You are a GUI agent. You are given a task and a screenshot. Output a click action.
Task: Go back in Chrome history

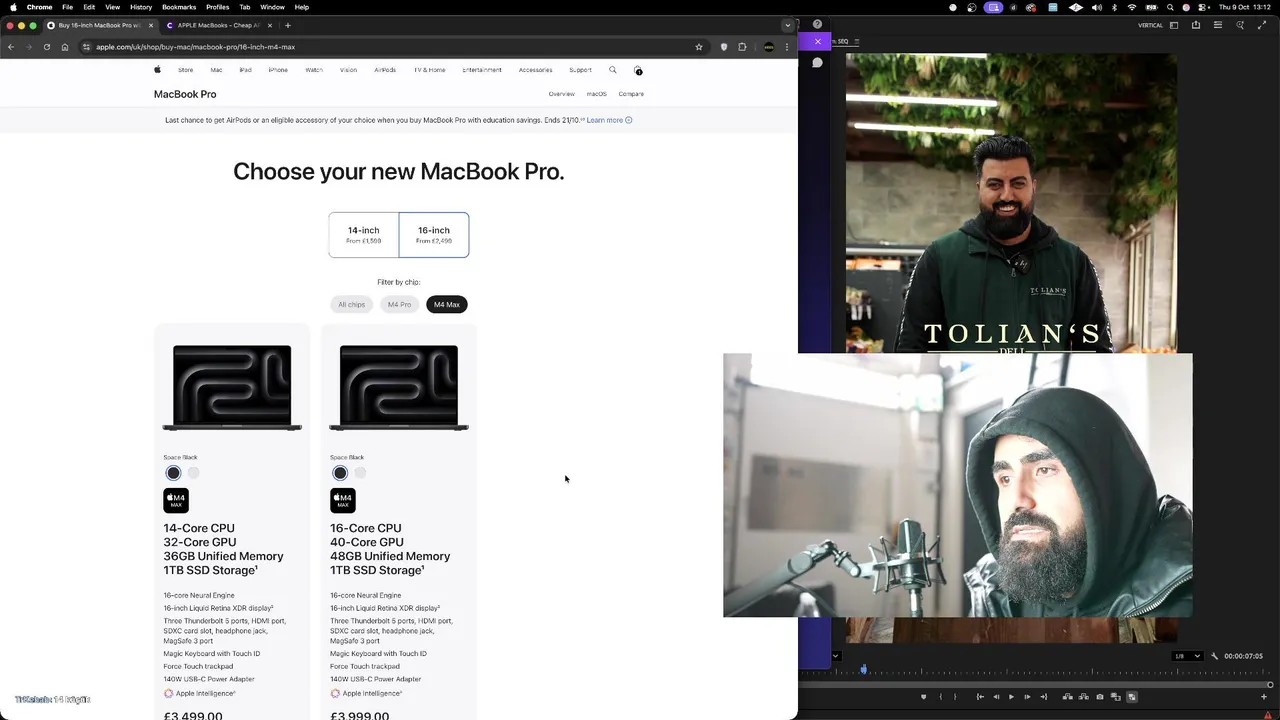(x=11, y=47)
